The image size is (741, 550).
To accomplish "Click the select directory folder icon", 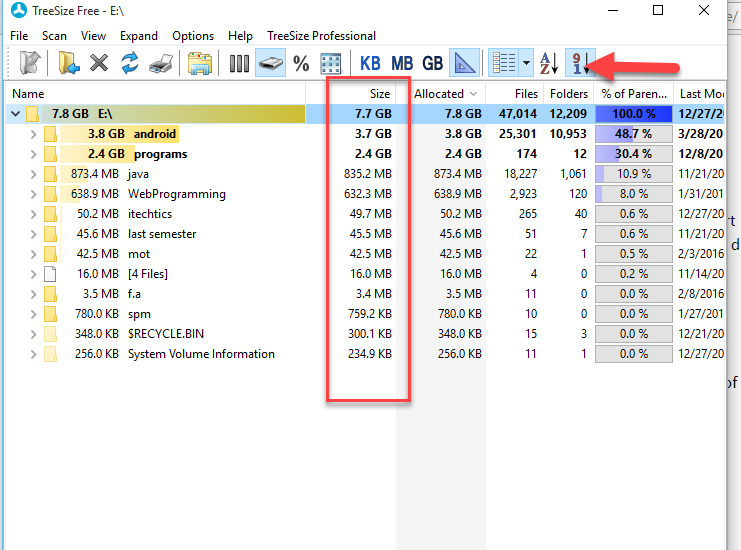I will click(68, 64).
